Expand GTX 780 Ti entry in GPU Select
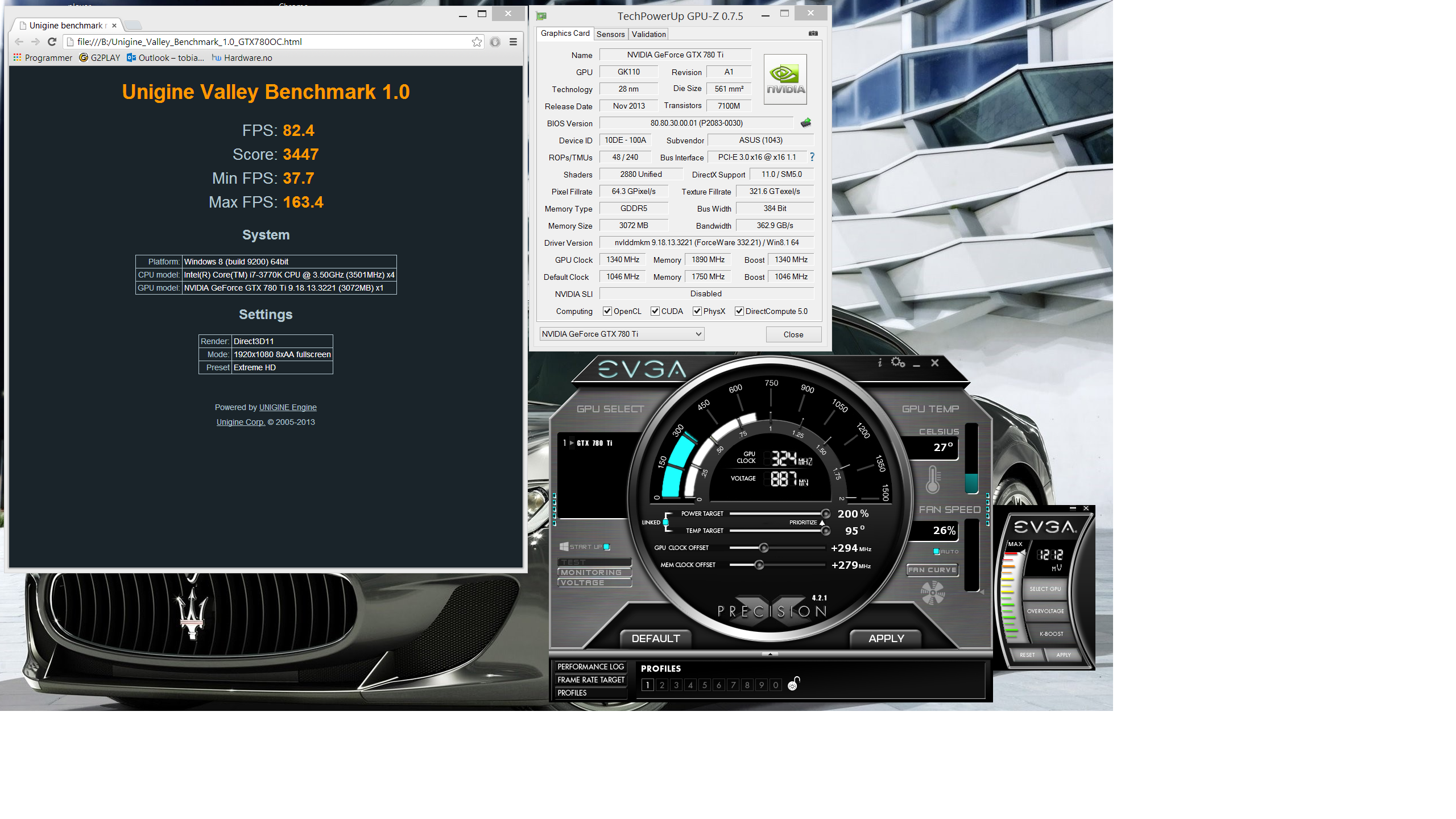 pyautogui.click(x=572, y=443)
